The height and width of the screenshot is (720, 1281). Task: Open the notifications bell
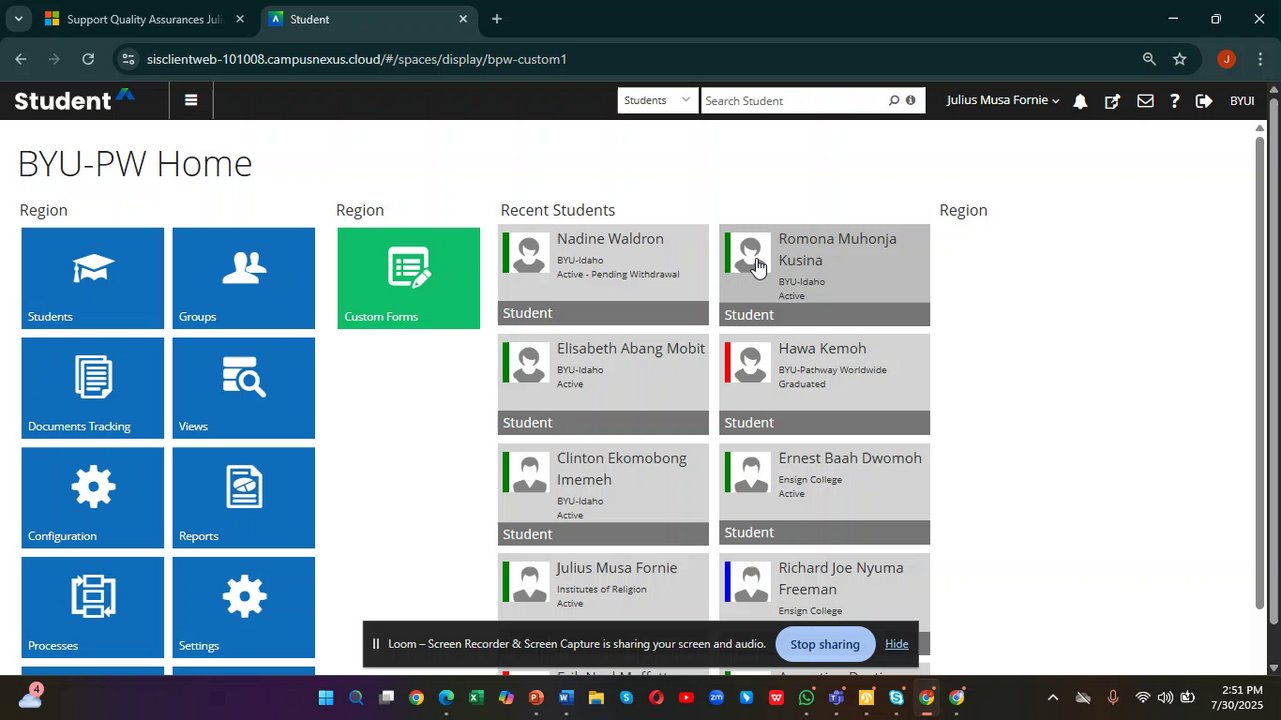pyautogui.click(x=1080, y=101)
